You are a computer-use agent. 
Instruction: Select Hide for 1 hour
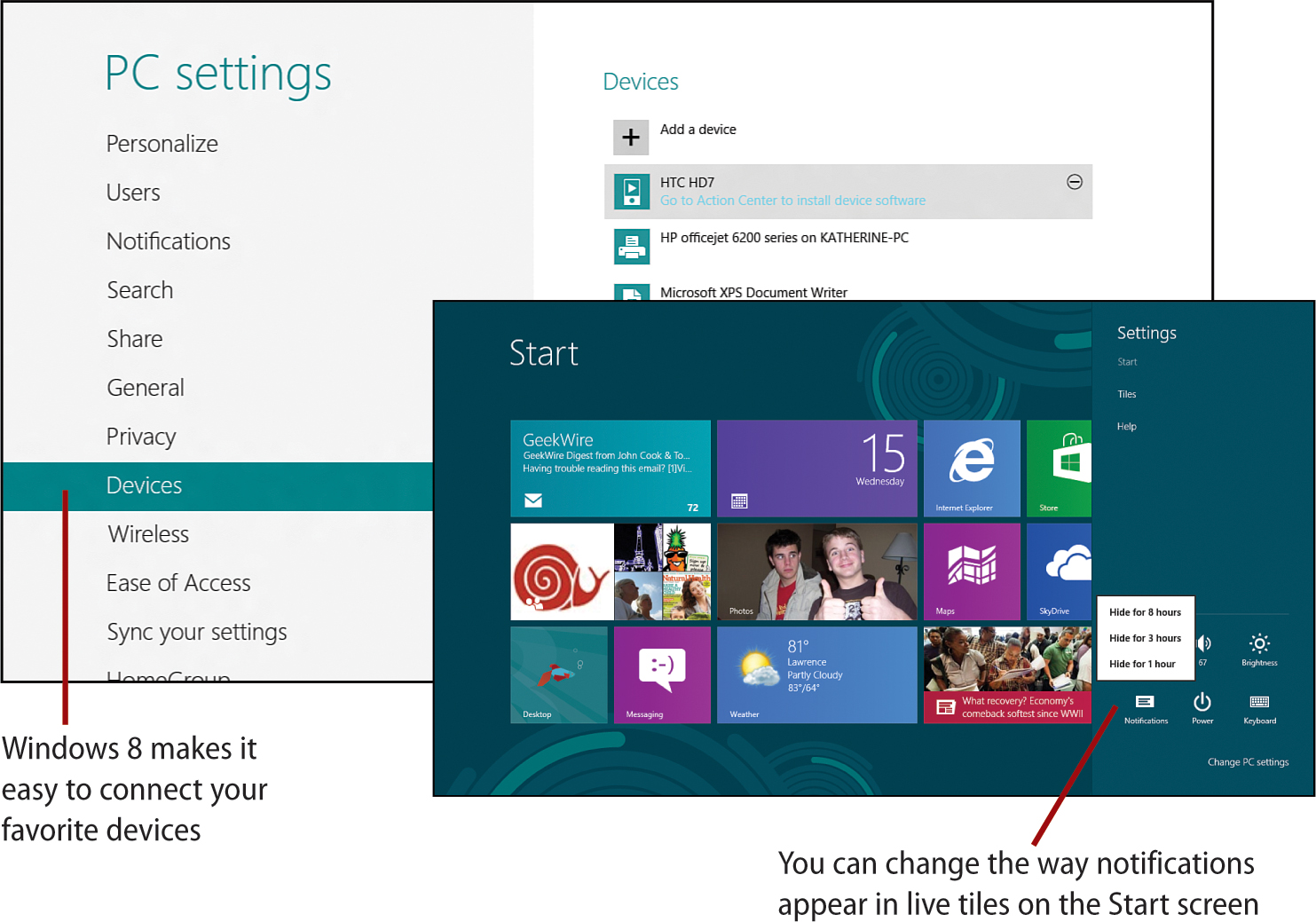(x=1142, y=664)
